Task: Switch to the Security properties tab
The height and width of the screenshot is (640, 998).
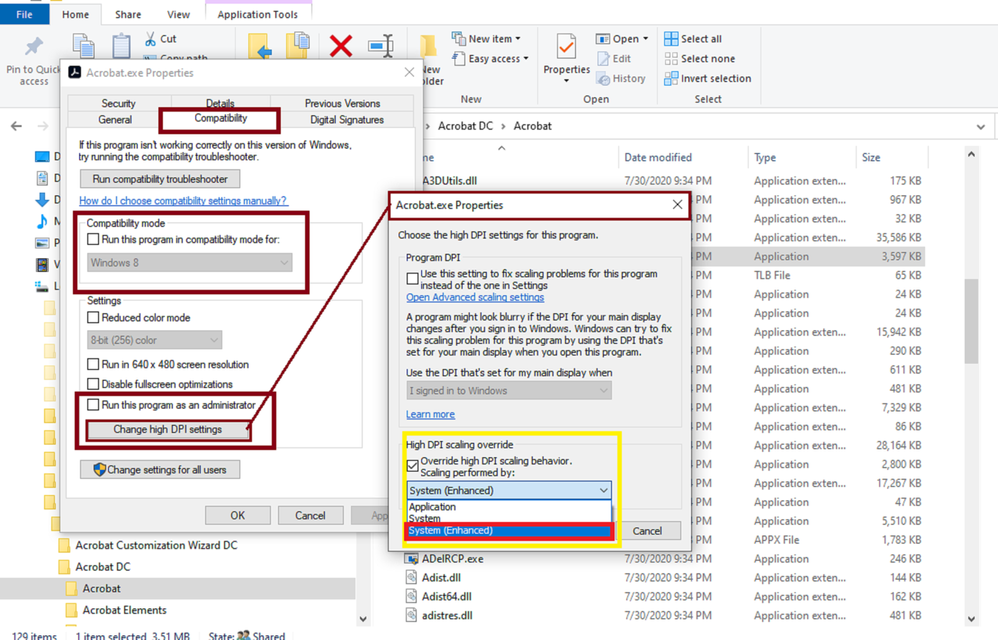Action: click(118, 103)
